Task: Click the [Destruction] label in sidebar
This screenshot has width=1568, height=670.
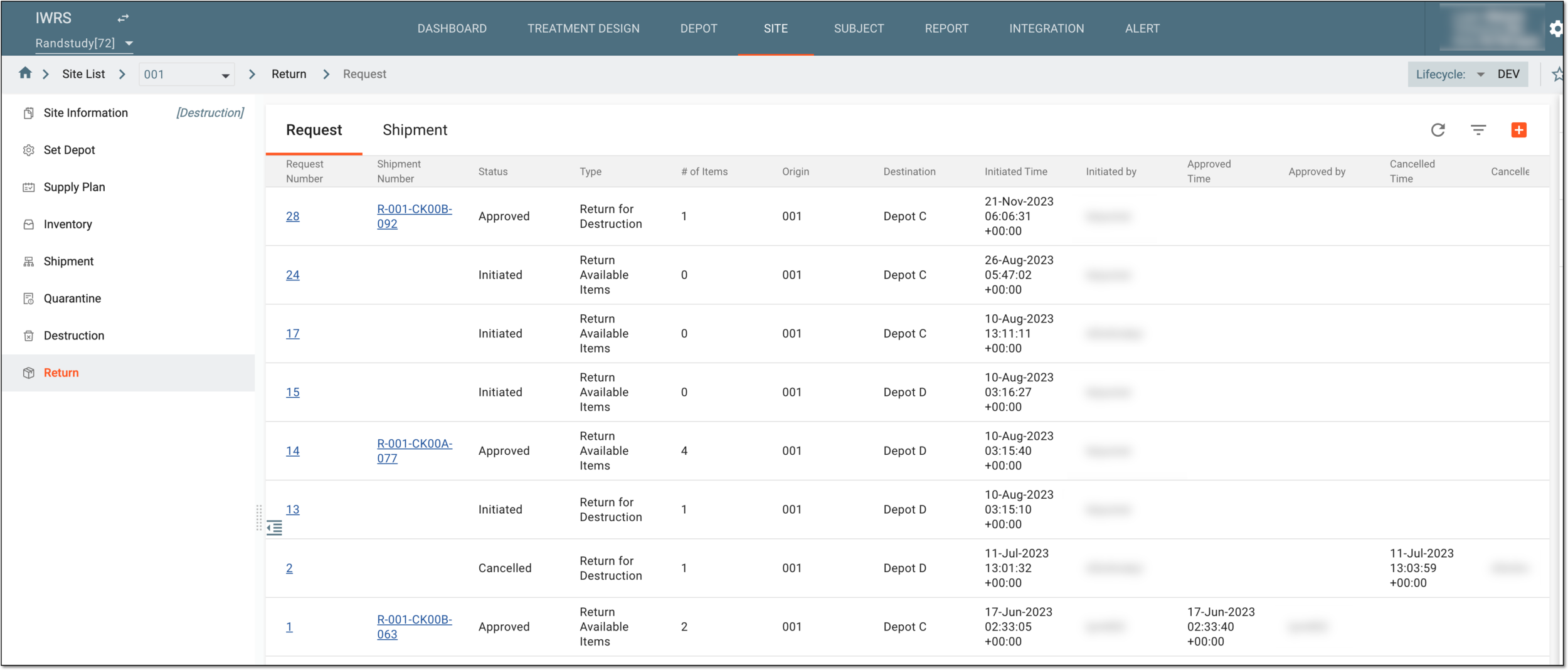Action: 210,113
